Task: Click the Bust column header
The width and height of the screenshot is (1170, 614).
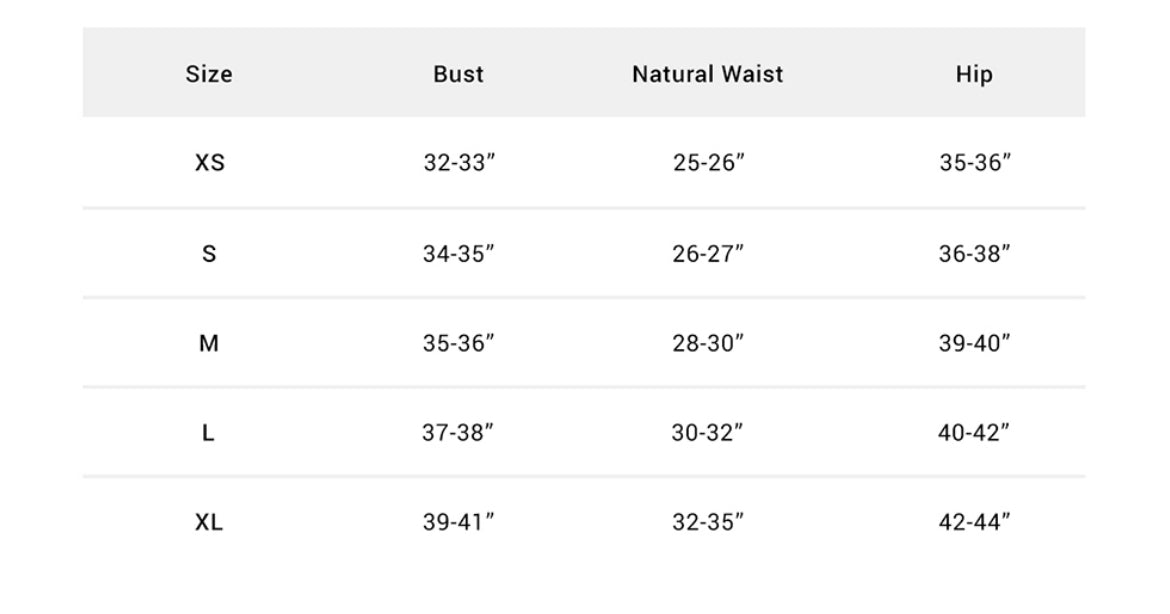Action: click(459, 74)
